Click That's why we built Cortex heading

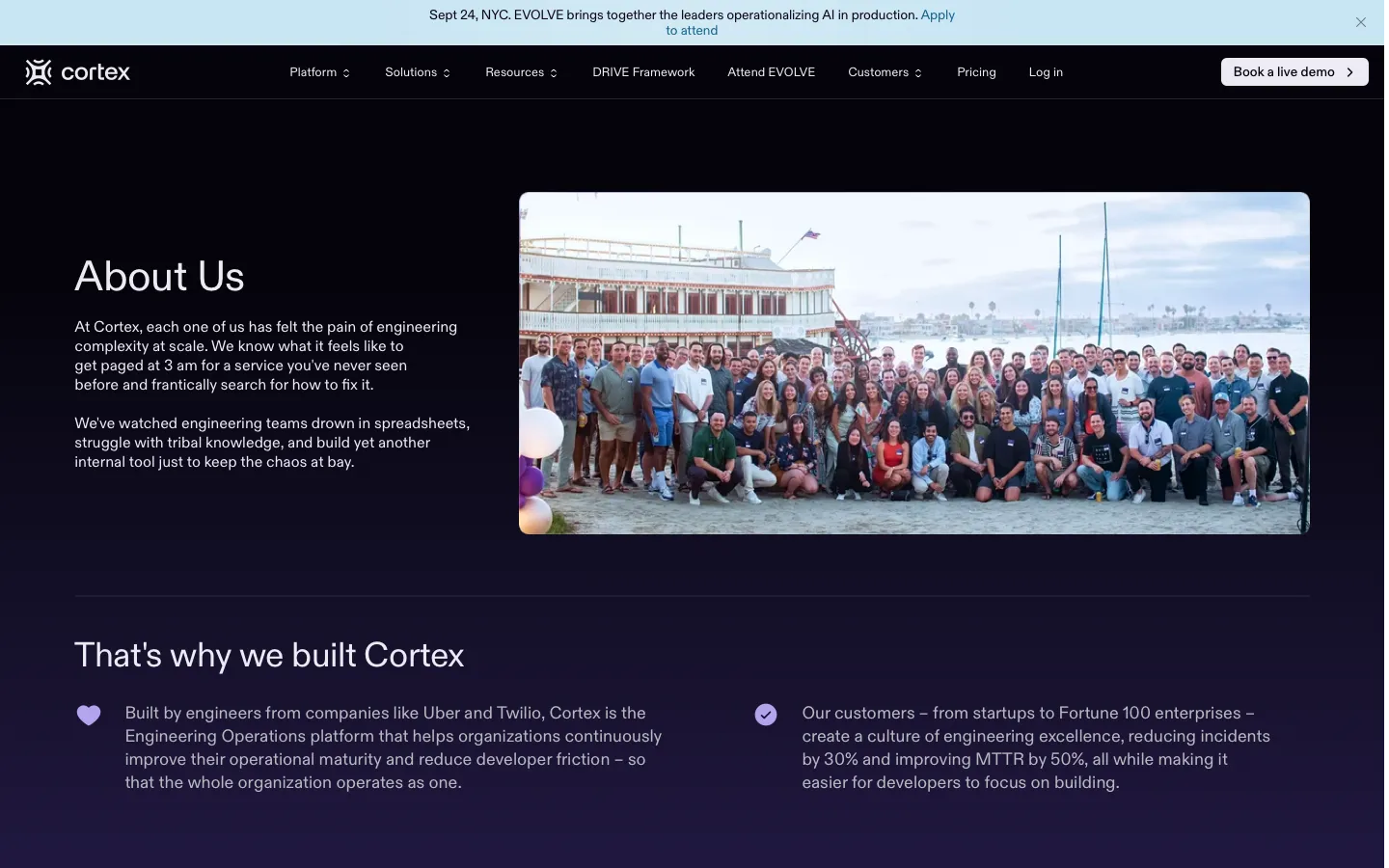[x=269, y=656]
